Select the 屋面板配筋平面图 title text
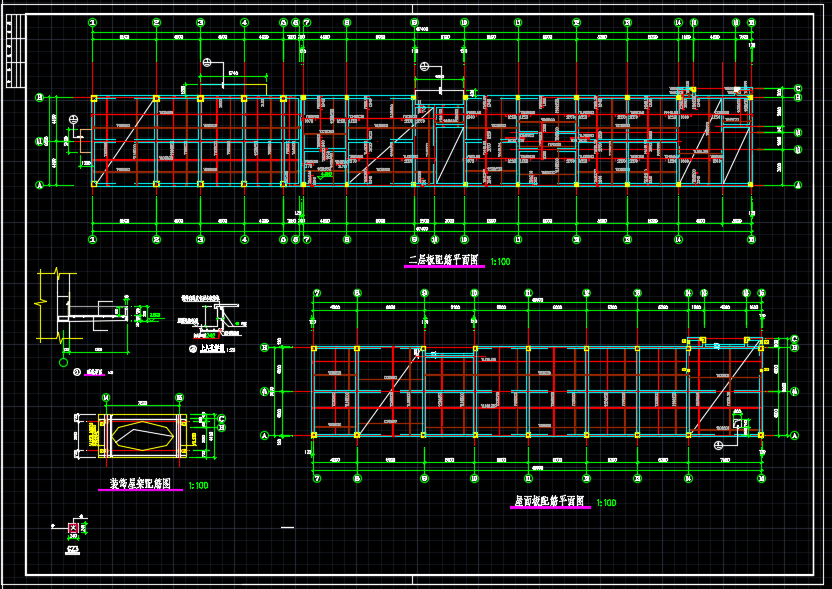The image size is (832, 589). tap(549, 501)
